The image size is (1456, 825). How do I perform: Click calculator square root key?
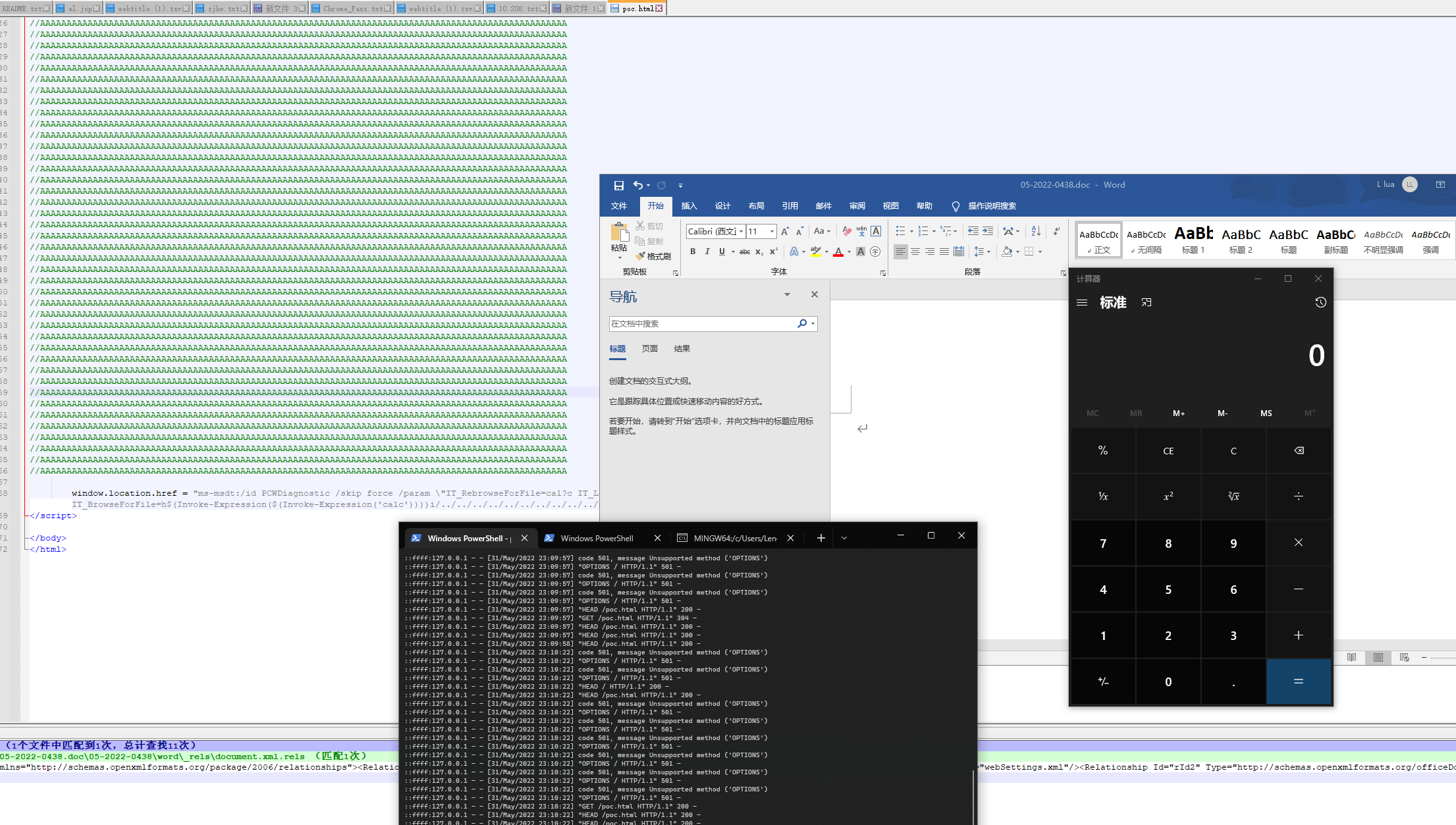click(x=1233, y=496)
